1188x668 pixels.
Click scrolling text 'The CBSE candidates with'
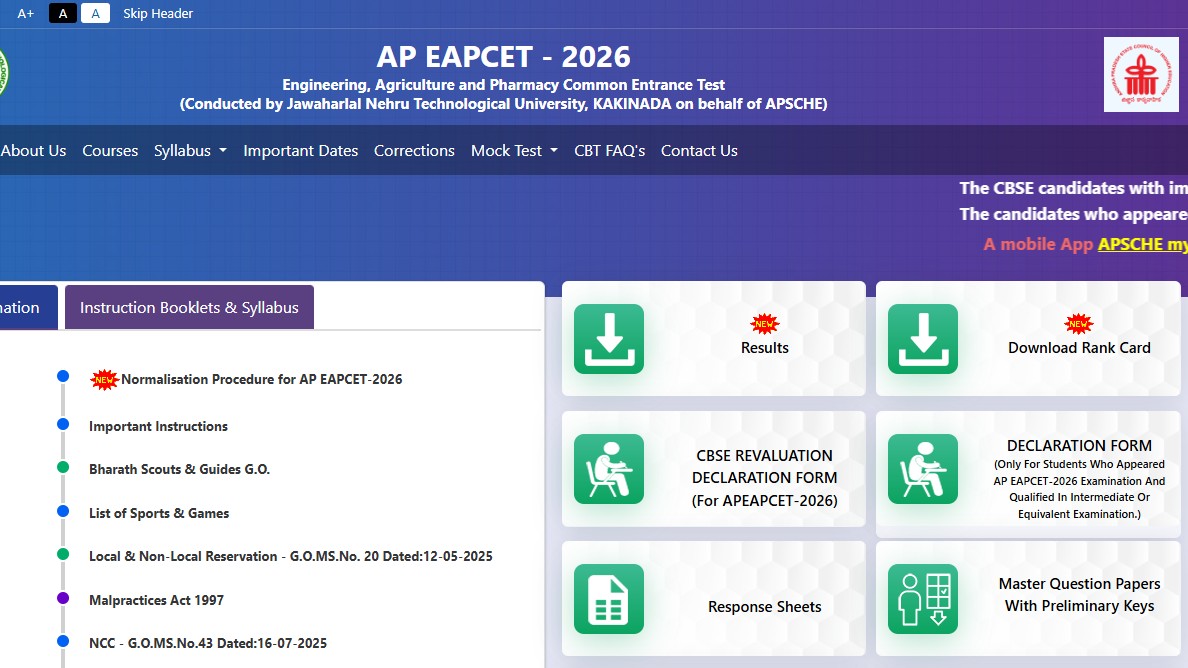1074,188
